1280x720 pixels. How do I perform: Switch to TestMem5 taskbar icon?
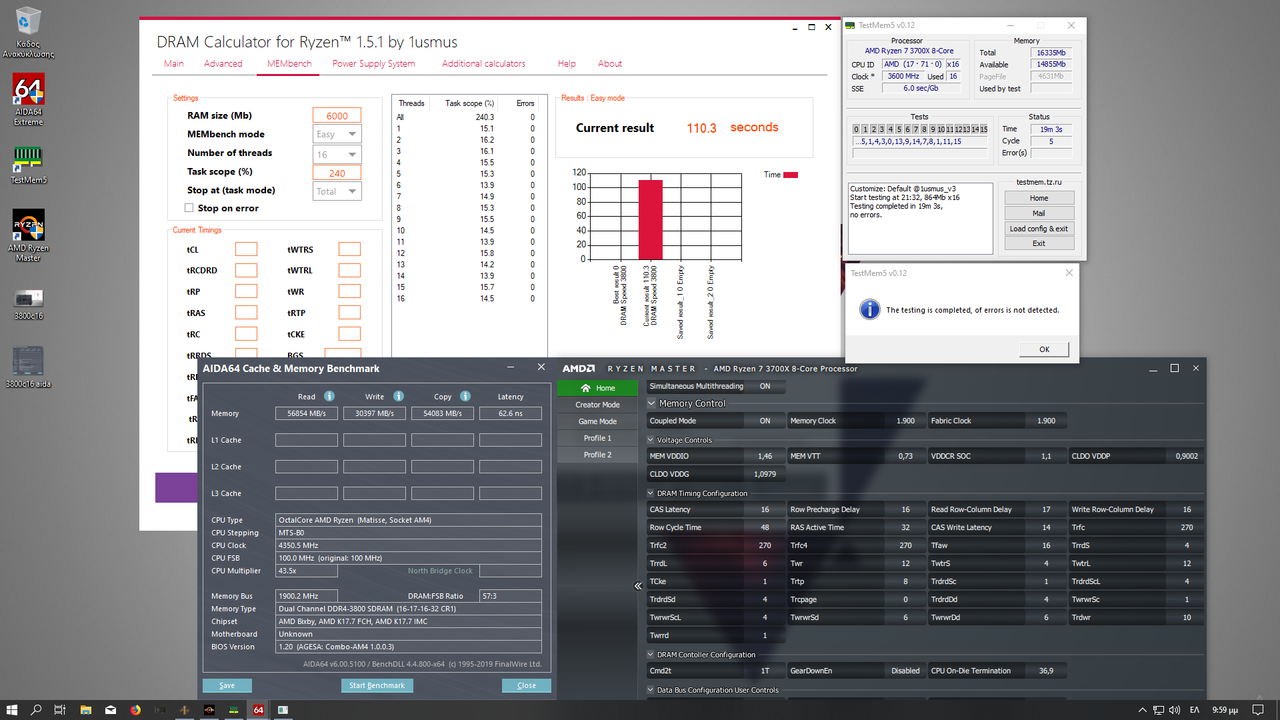[234, 710]
